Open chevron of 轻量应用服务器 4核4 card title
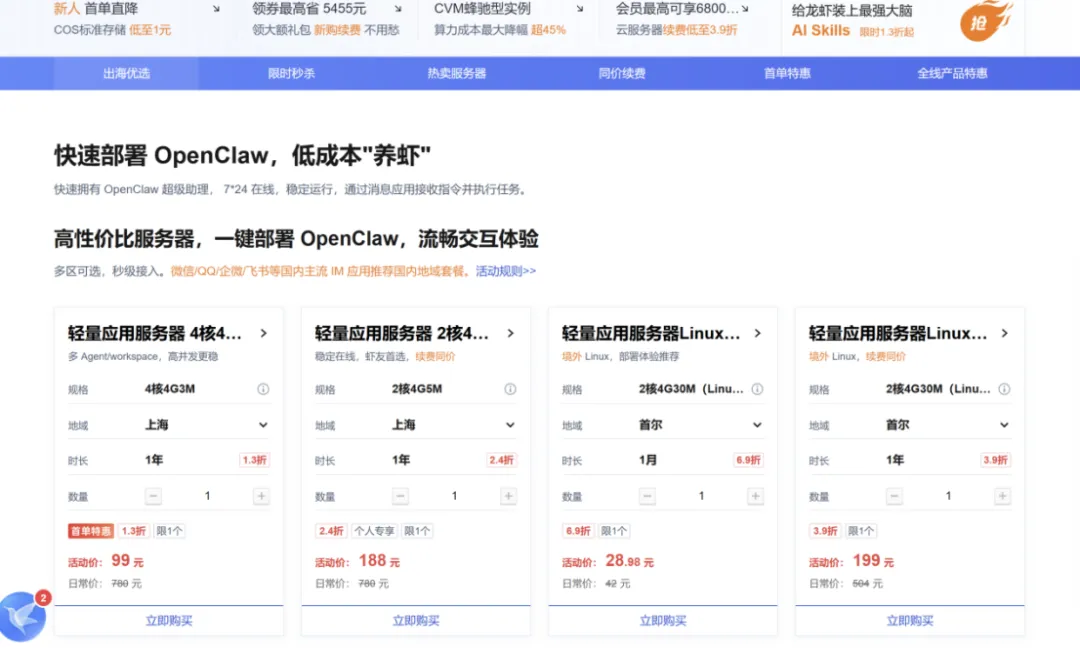Viewport: 1080px width, 648px height. point(263,333)
